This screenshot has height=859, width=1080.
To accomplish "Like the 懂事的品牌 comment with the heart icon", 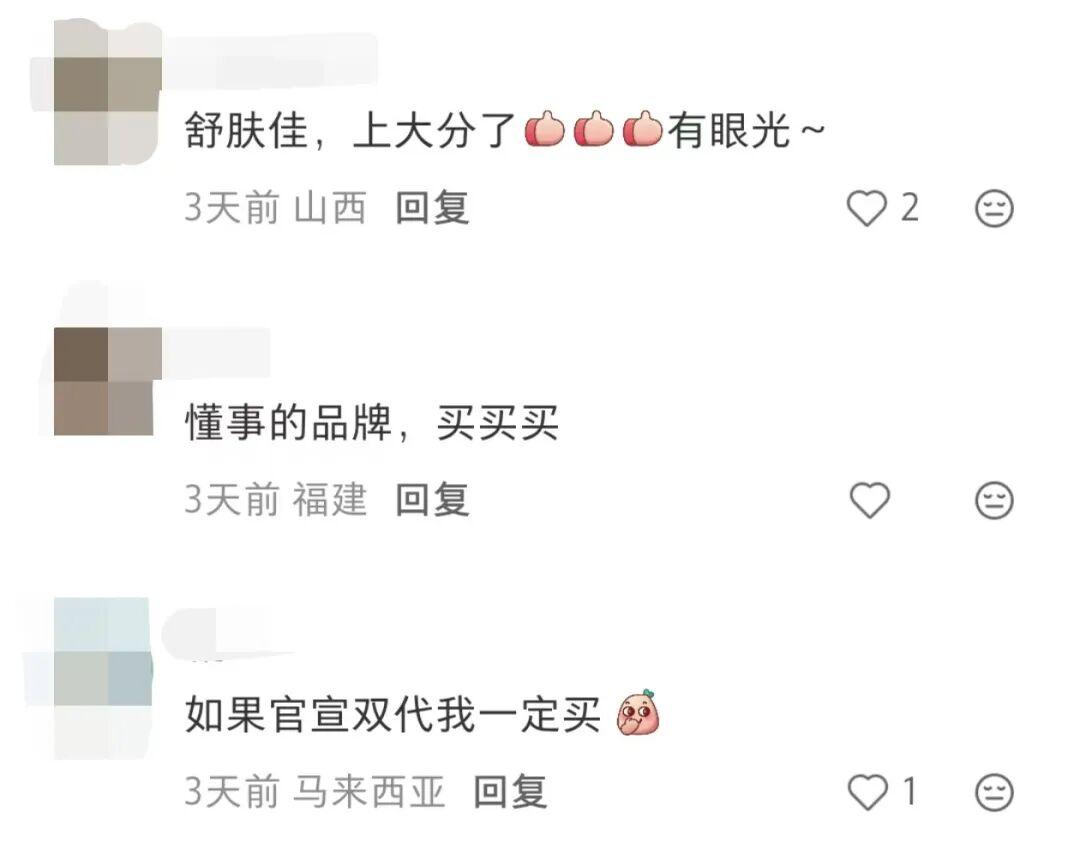I will (870, 499).
